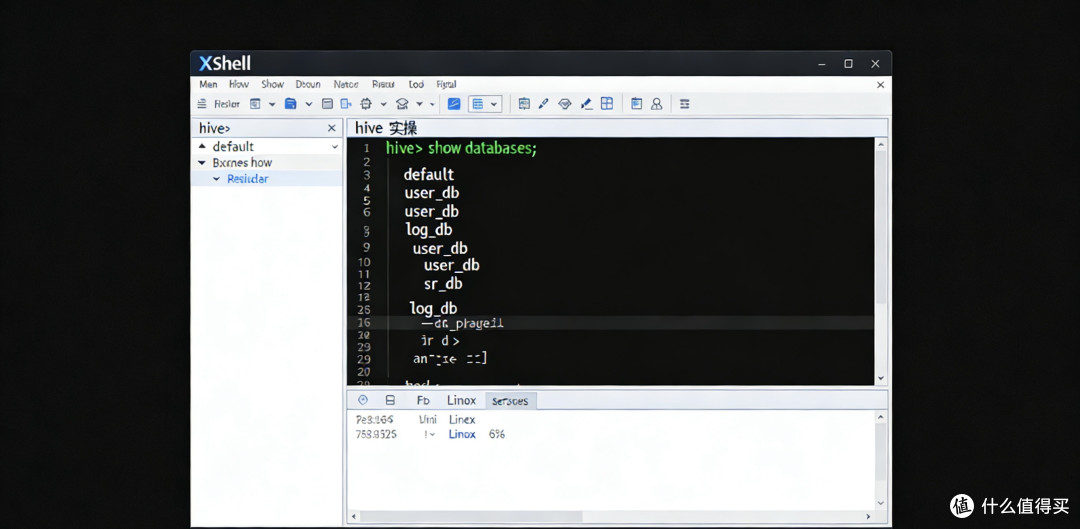Click user_db on line 9
The image size is (1080, 529).
pyautogui.click(x=440, y=248)
